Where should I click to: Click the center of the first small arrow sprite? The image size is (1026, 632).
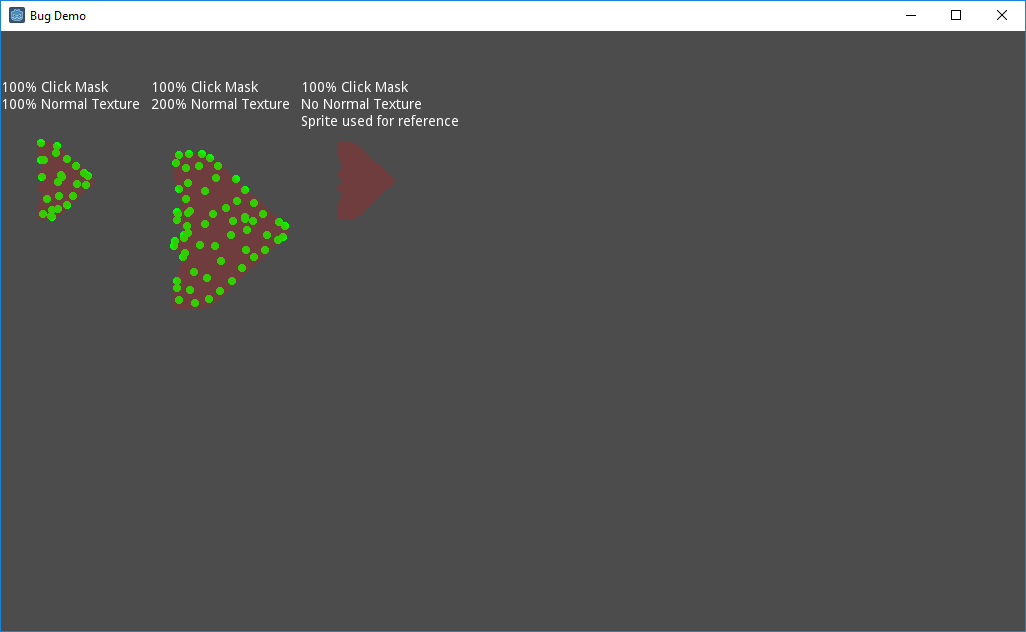(x=60, y=180)
